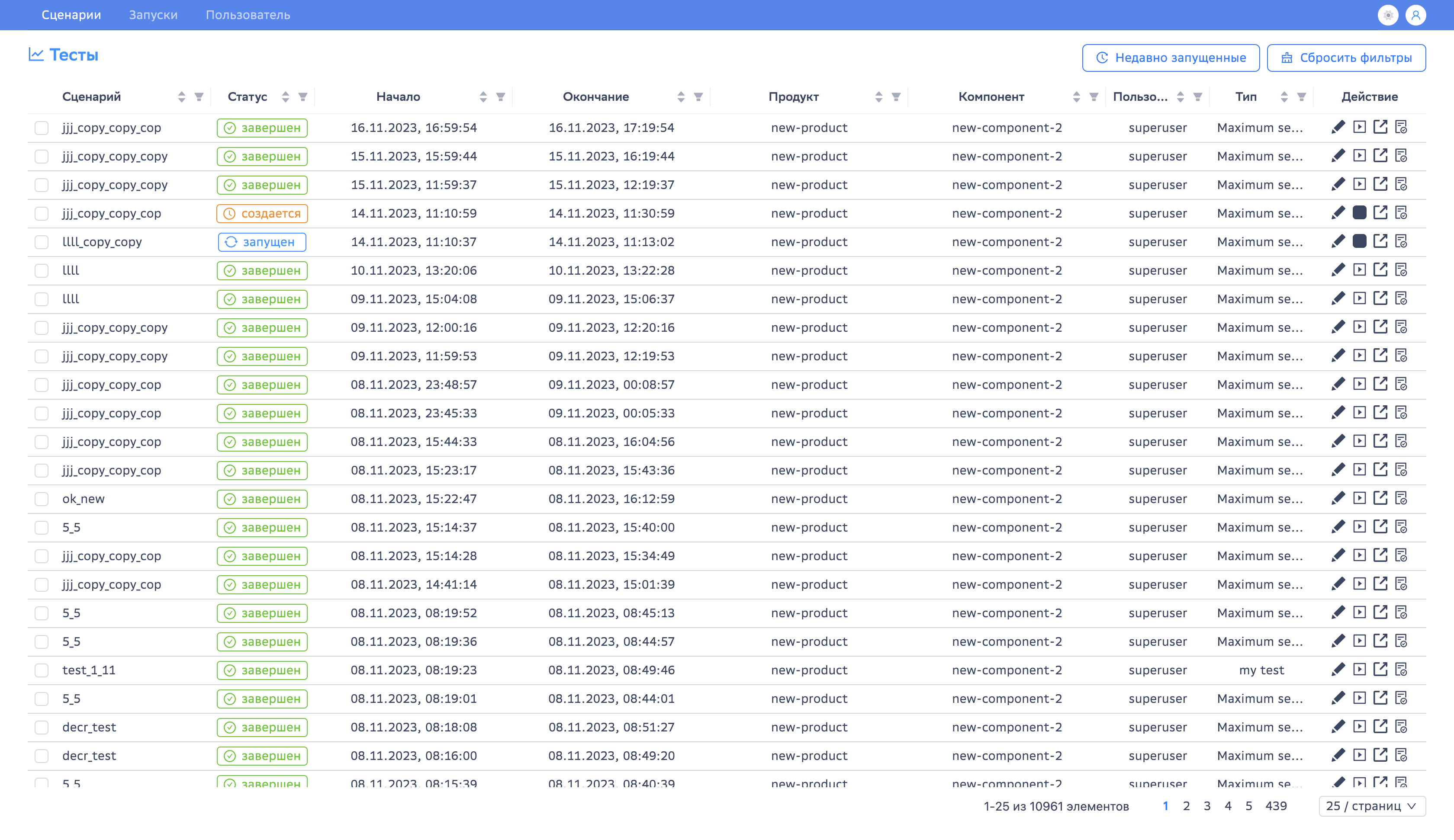Screen dimensions: 1454x840
Task: Click filter icon on Статус column
Action: tap(303, 97)
